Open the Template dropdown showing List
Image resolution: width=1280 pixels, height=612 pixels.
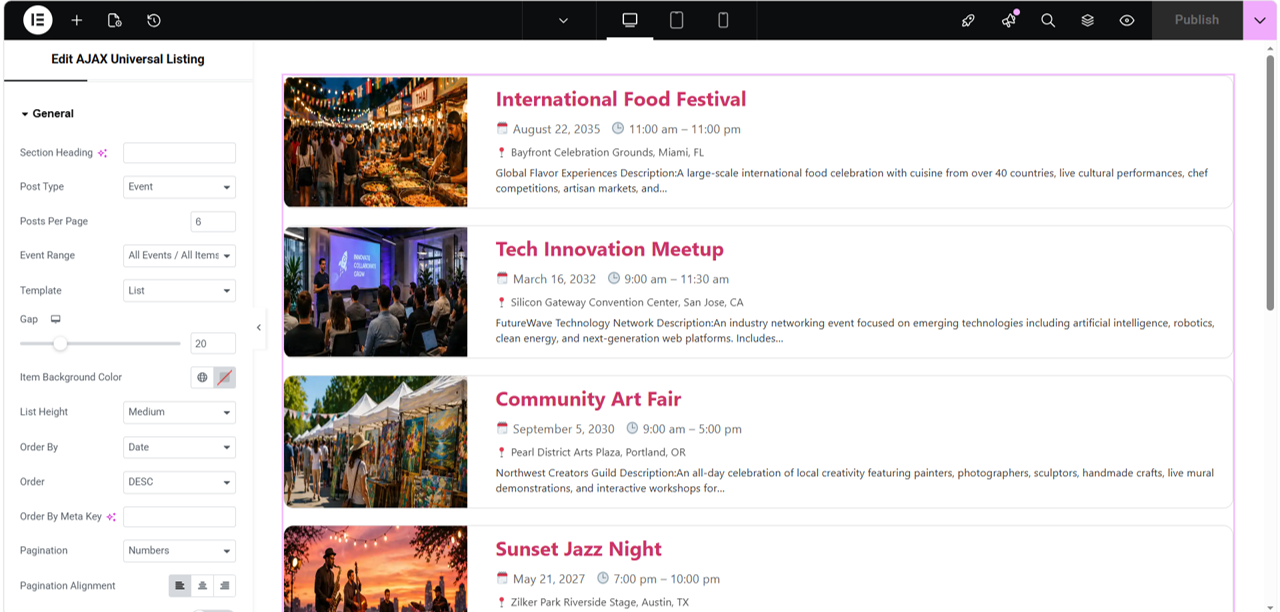180,291
